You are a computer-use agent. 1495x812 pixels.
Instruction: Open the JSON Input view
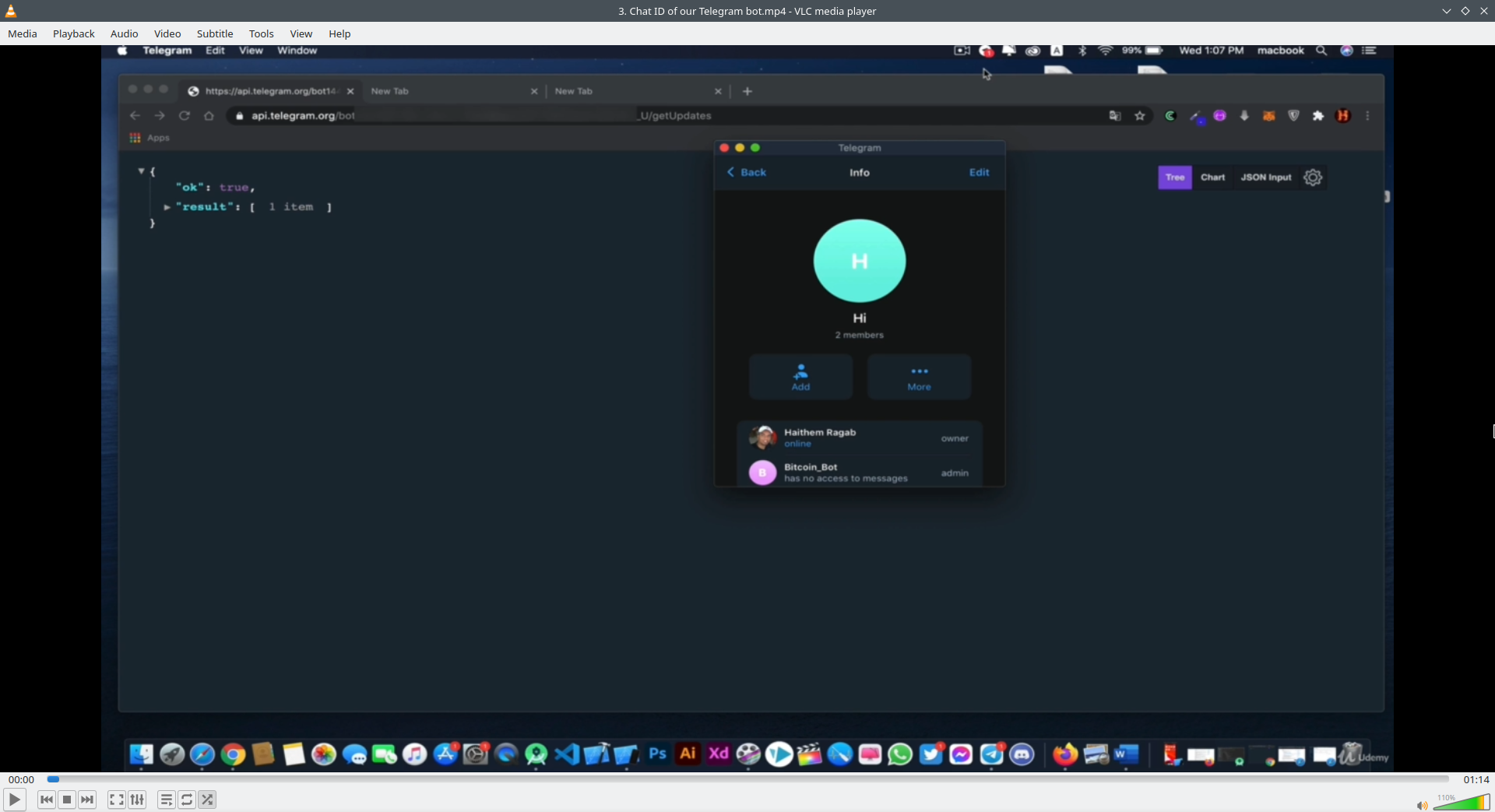click(x=1266, y=178)
